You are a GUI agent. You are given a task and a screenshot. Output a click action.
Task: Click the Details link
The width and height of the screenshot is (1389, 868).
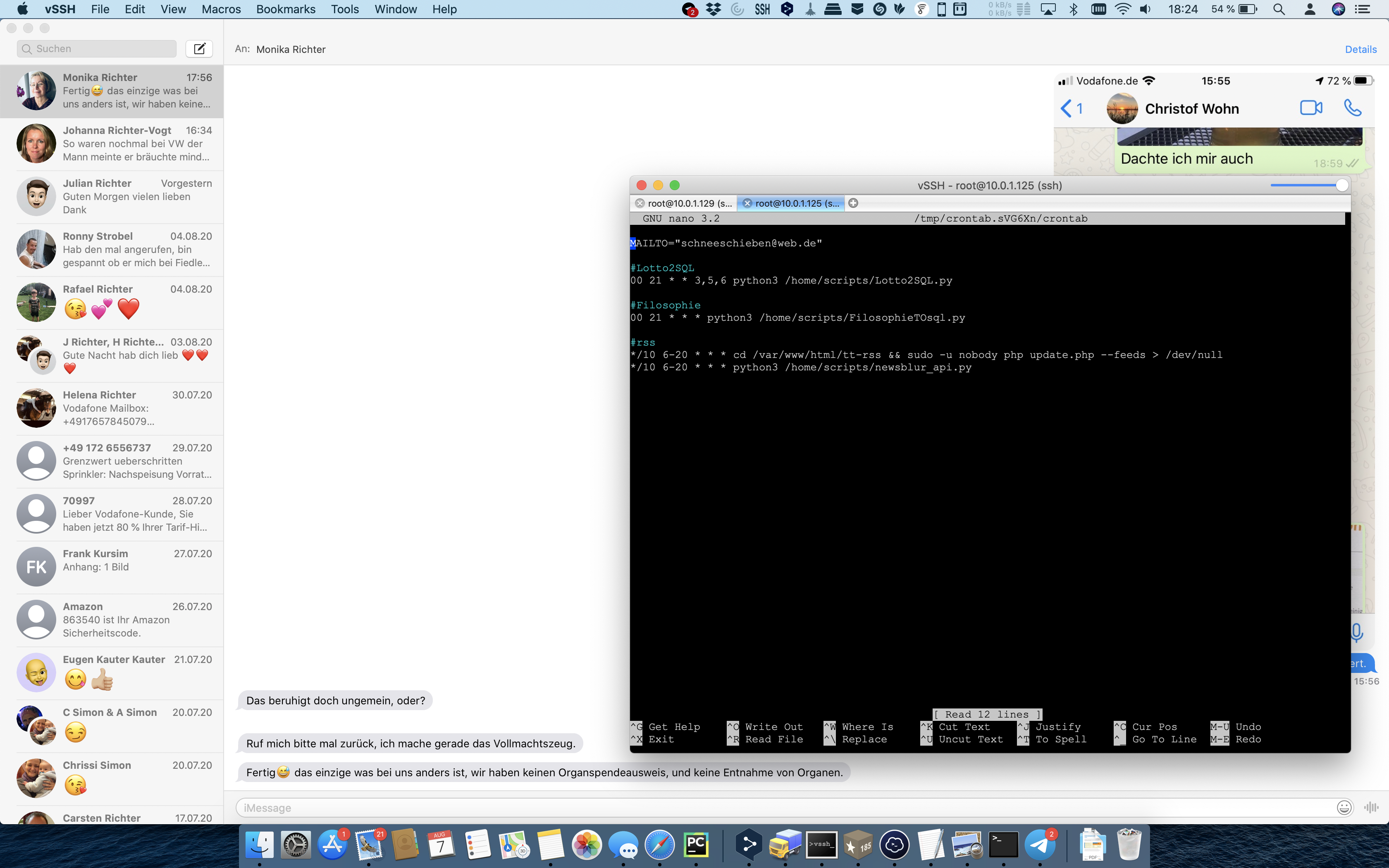pyautogui.click(x=1360, y=49)
